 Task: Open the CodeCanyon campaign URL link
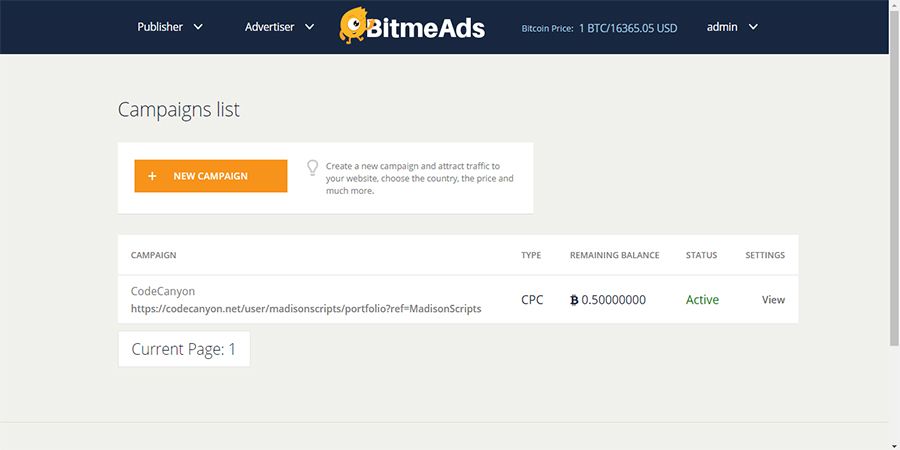pyautogui.click(x=306, y=309)
